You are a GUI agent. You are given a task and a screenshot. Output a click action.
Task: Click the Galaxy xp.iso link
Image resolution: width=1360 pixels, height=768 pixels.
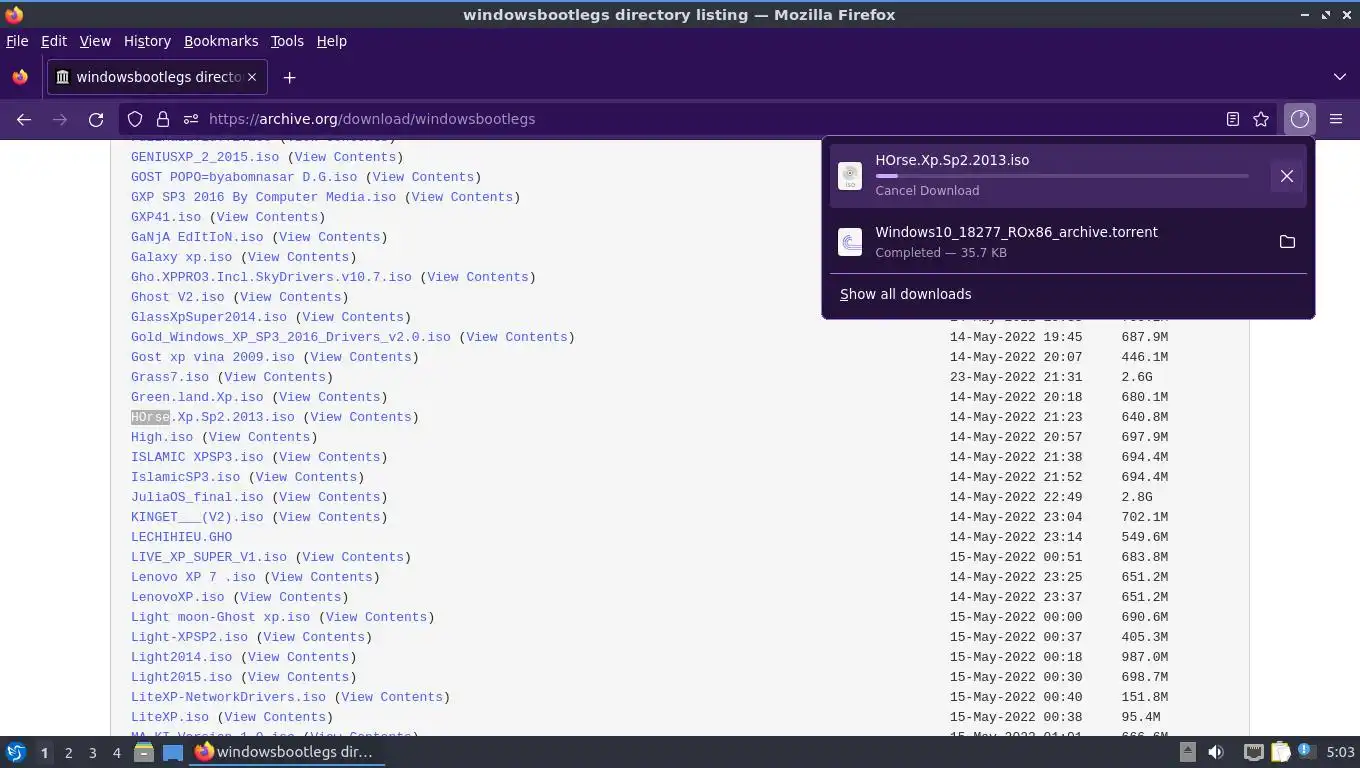[x=181, y=257]
